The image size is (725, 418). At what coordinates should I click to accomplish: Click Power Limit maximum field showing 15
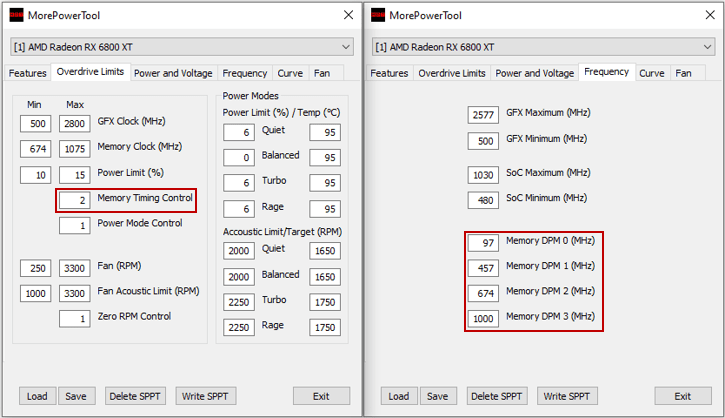click(74, 175)
